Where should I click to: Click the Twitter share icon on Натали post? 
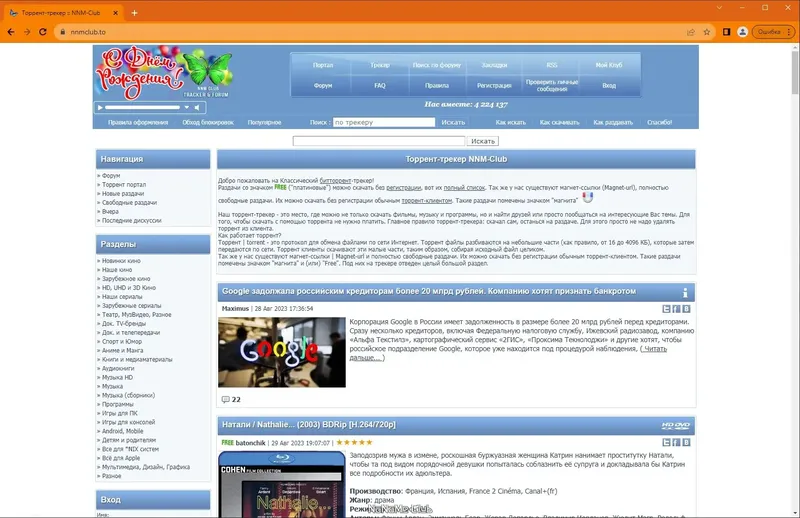[x=666, y=442]
